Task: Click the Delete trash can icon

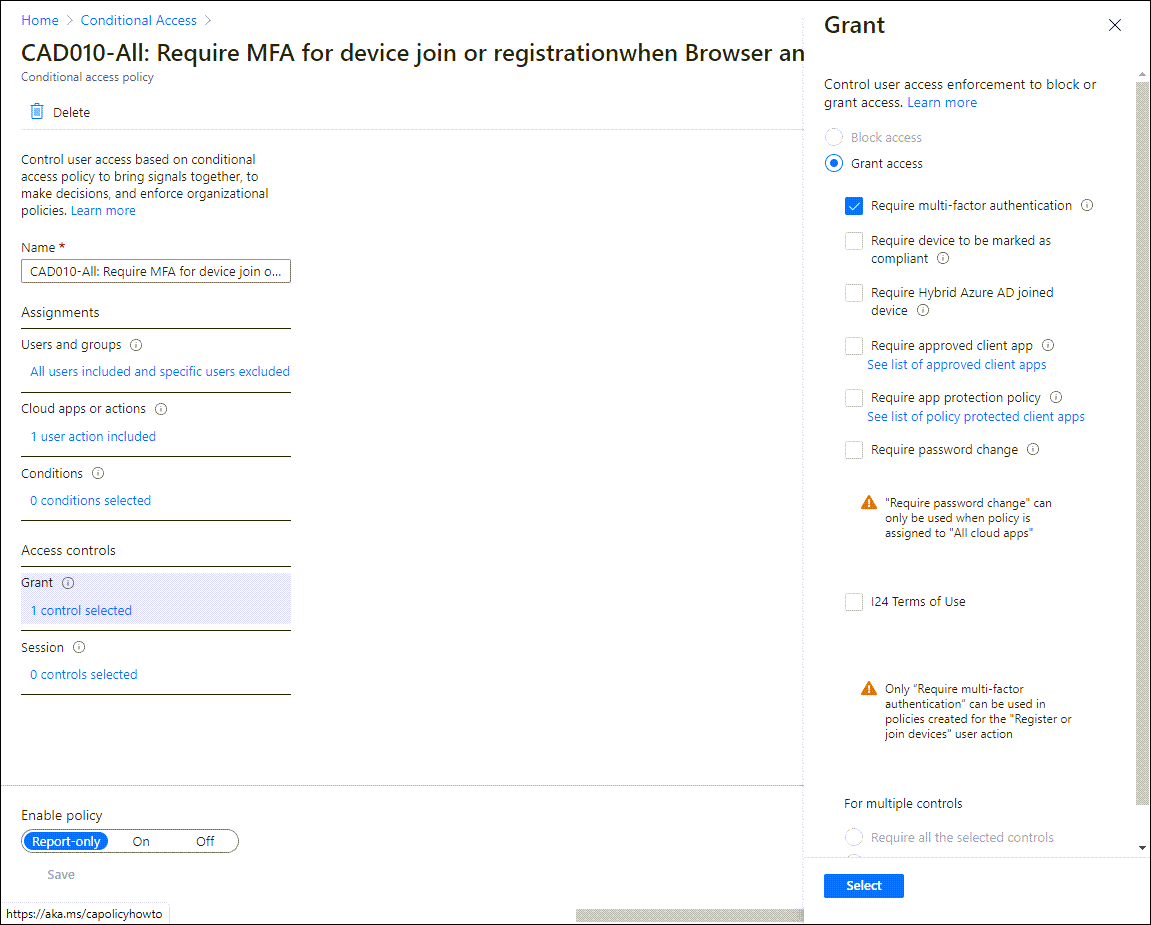Action: (x=37, y=112)
